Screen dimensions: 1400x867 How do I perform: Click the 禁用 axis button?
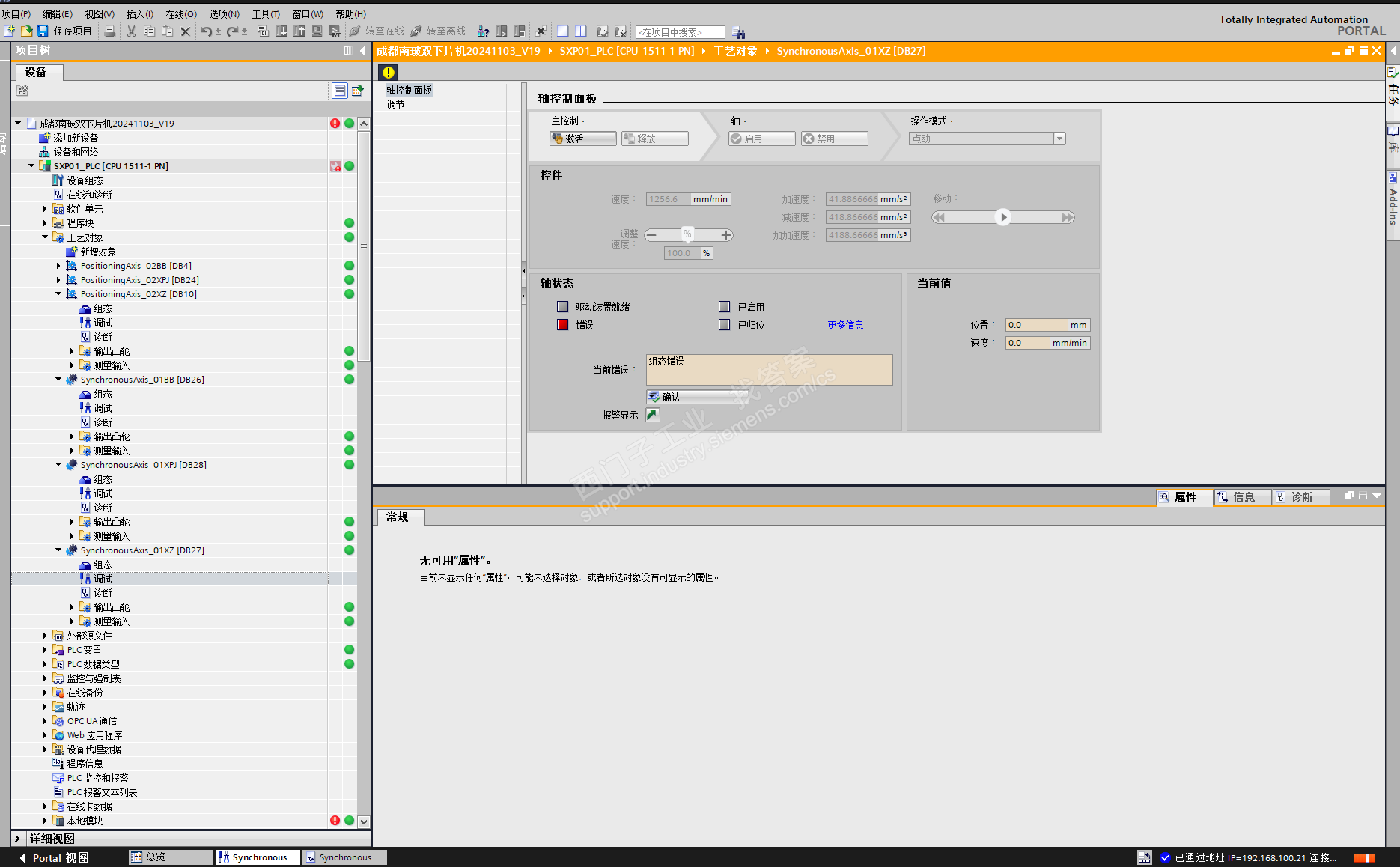click(x=835, y=139)
